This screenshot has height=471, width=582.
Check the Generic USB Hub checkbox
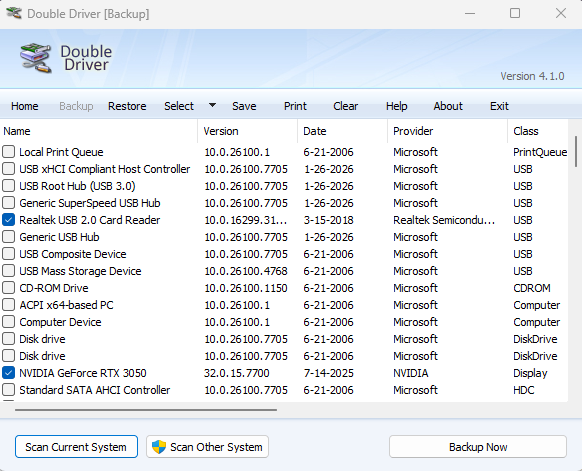point(9,237)
